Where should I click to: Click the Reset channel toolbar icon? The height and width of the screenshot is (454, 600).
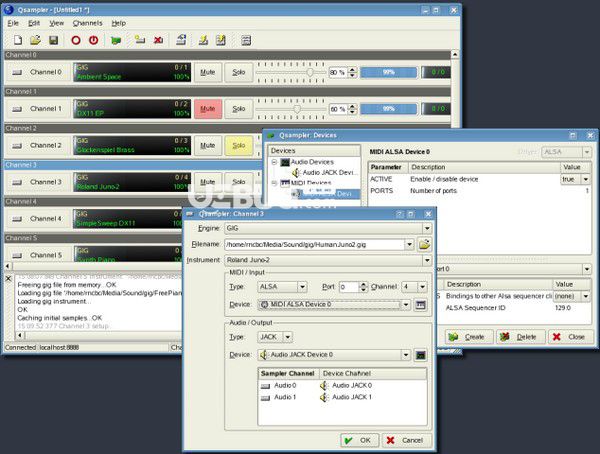(203, 40)
